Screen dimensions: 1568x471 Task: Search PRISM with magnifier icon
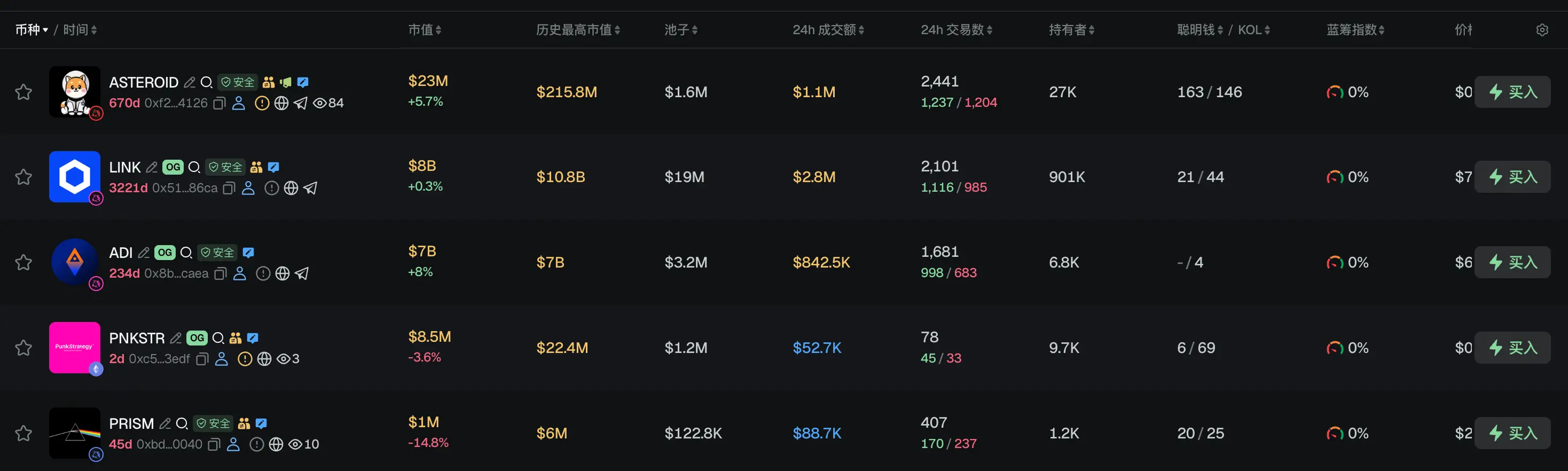coord(182,423)
